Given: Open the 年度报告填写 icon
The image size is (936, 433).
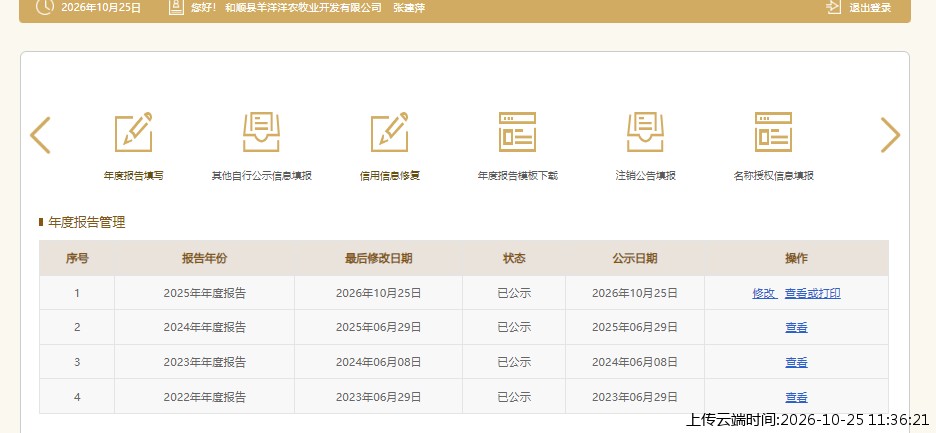Looking at the screenshot, I should 133,132.
